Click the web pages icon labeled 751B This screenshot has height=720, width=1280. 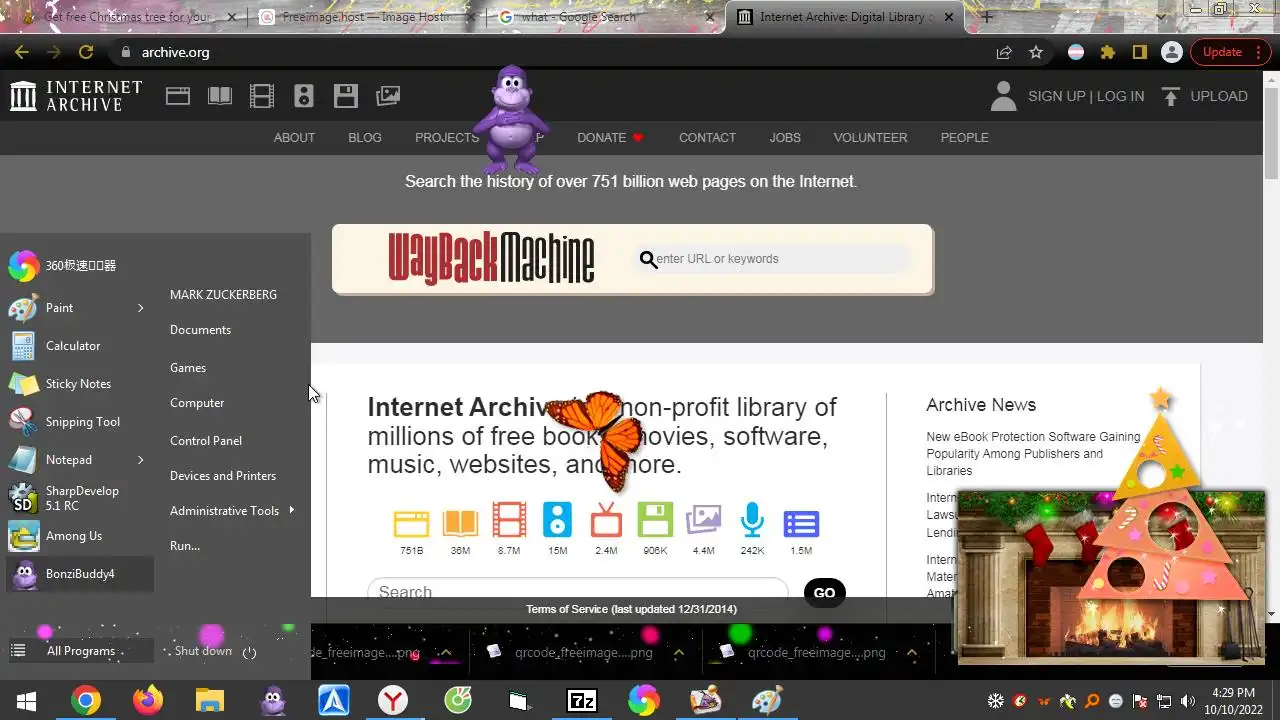(x=411, y=523)
